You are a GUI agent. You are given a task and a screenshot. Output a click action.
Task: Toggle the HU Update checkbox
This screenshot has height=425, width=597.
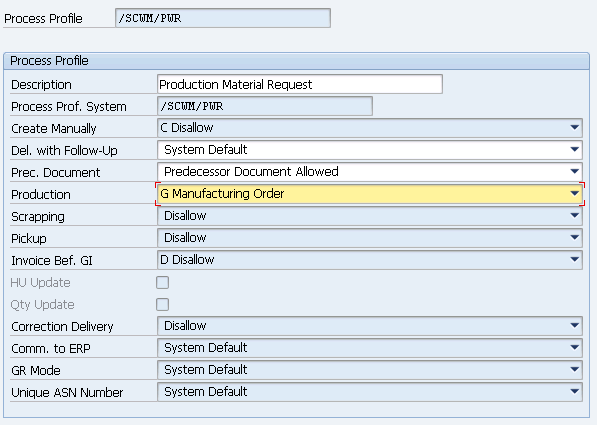(163, 283)
